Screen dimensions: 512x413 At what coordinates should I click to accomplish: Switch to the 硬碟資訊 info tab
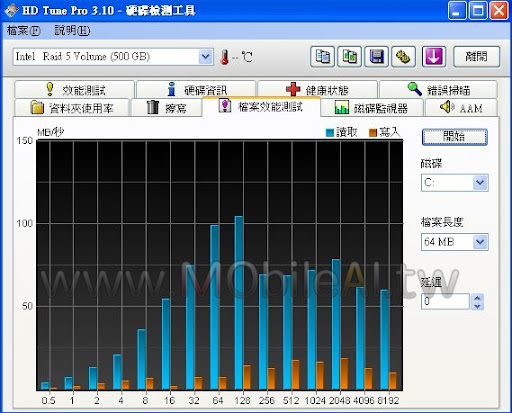[196, 89]
